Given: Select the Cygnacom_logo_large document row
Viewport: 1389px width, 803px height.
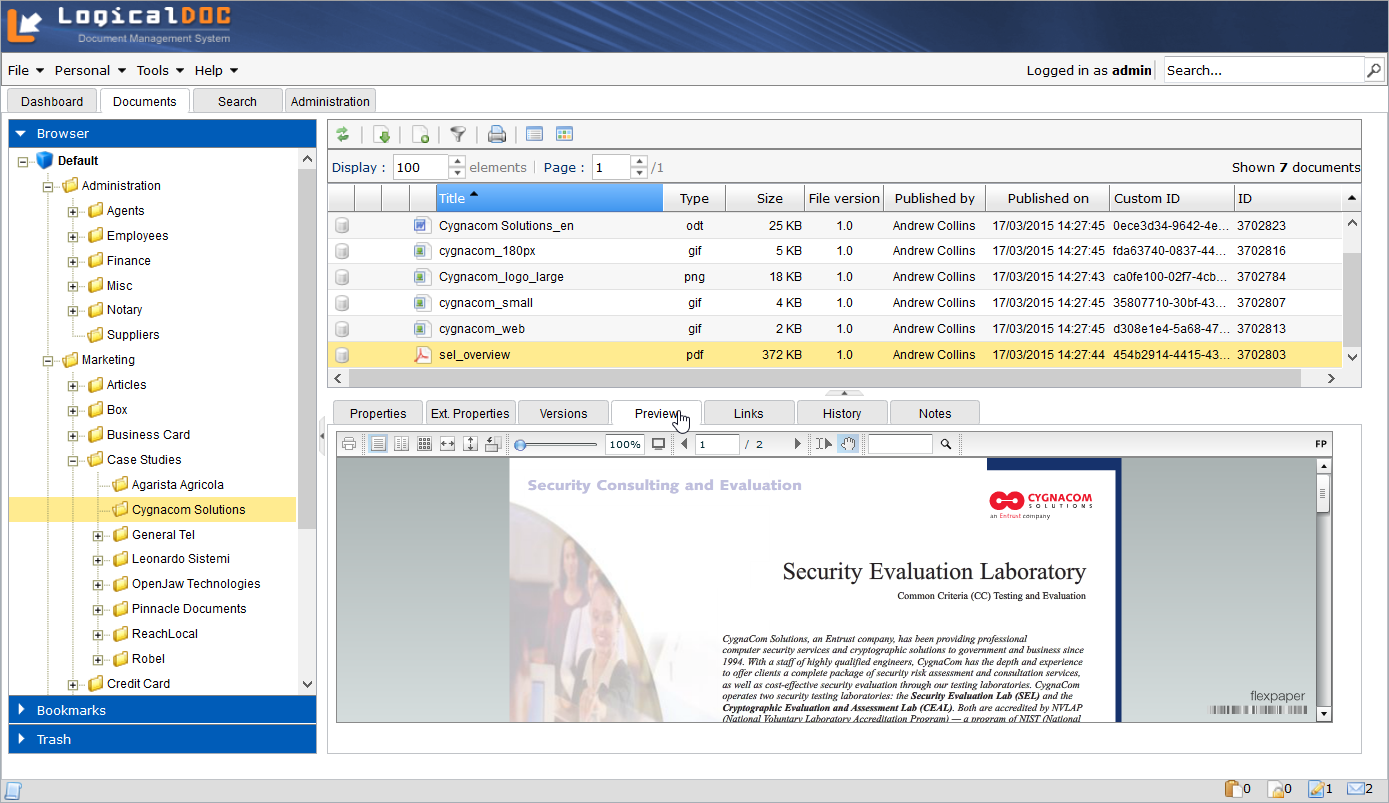Looking at the screenshot, I should (x=835, y=277).
